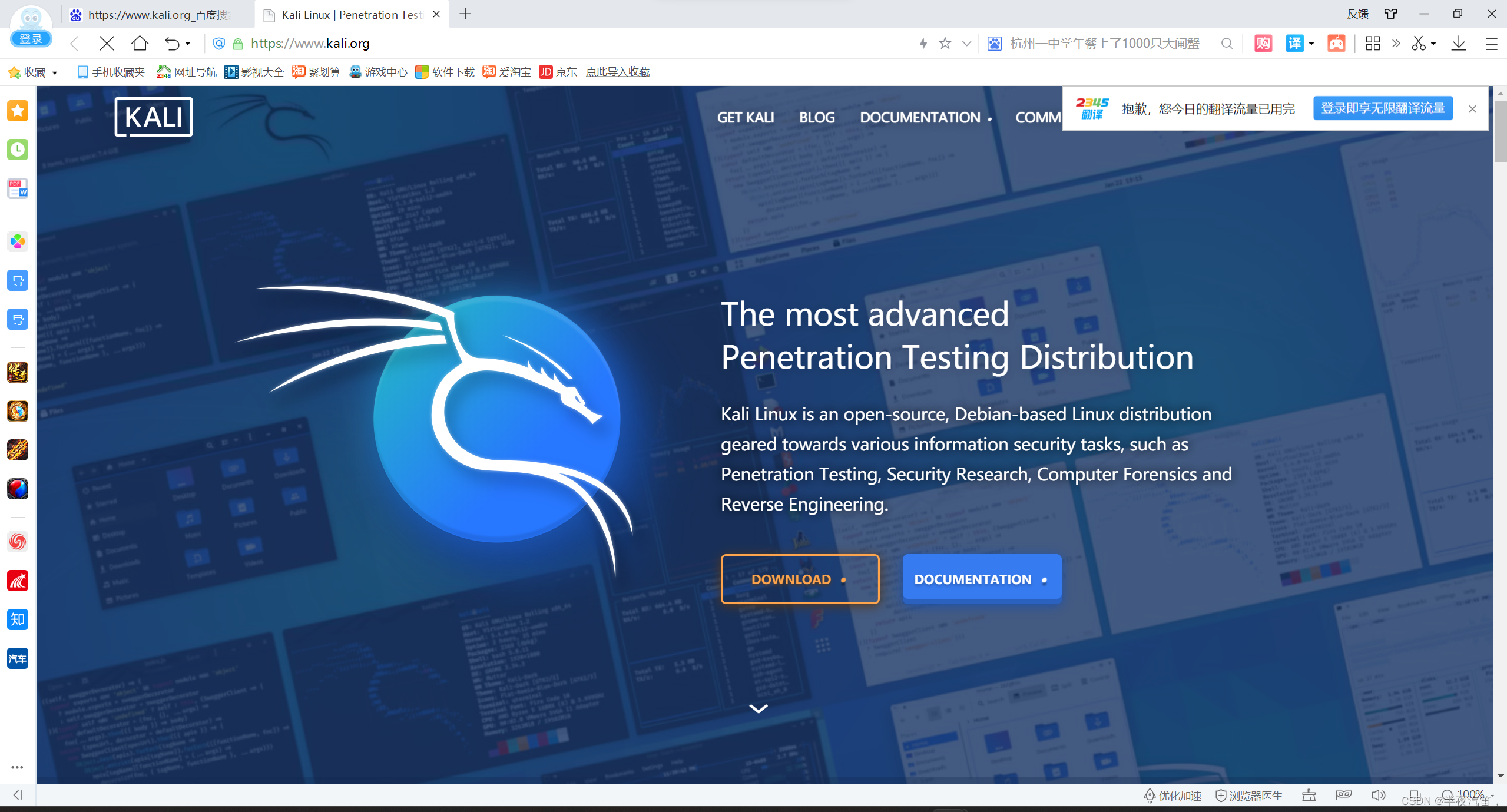Open the sidebar colorful photos icon

(x=18, y=241)
